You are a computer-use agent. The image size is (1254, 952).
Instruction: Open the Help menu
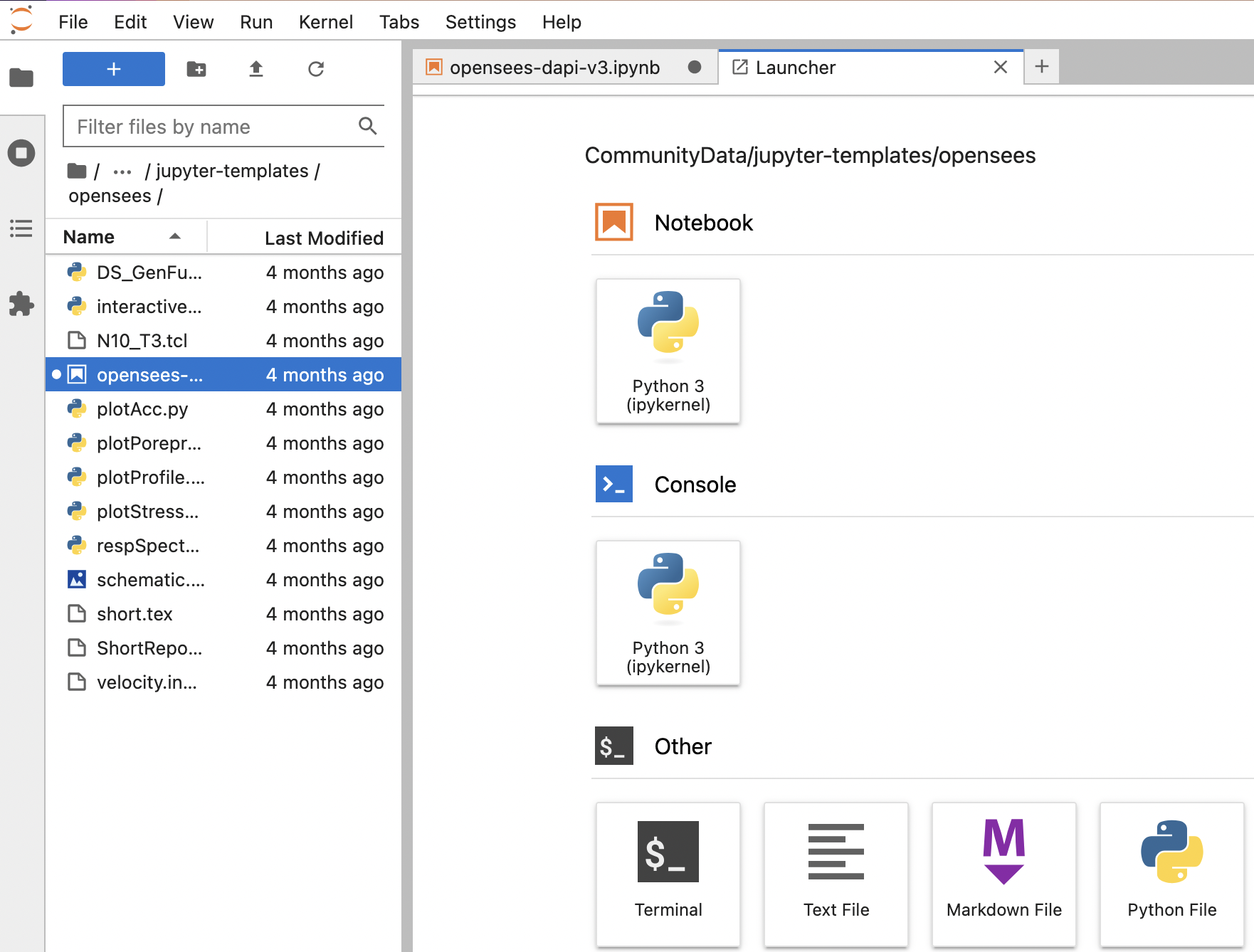562,22
